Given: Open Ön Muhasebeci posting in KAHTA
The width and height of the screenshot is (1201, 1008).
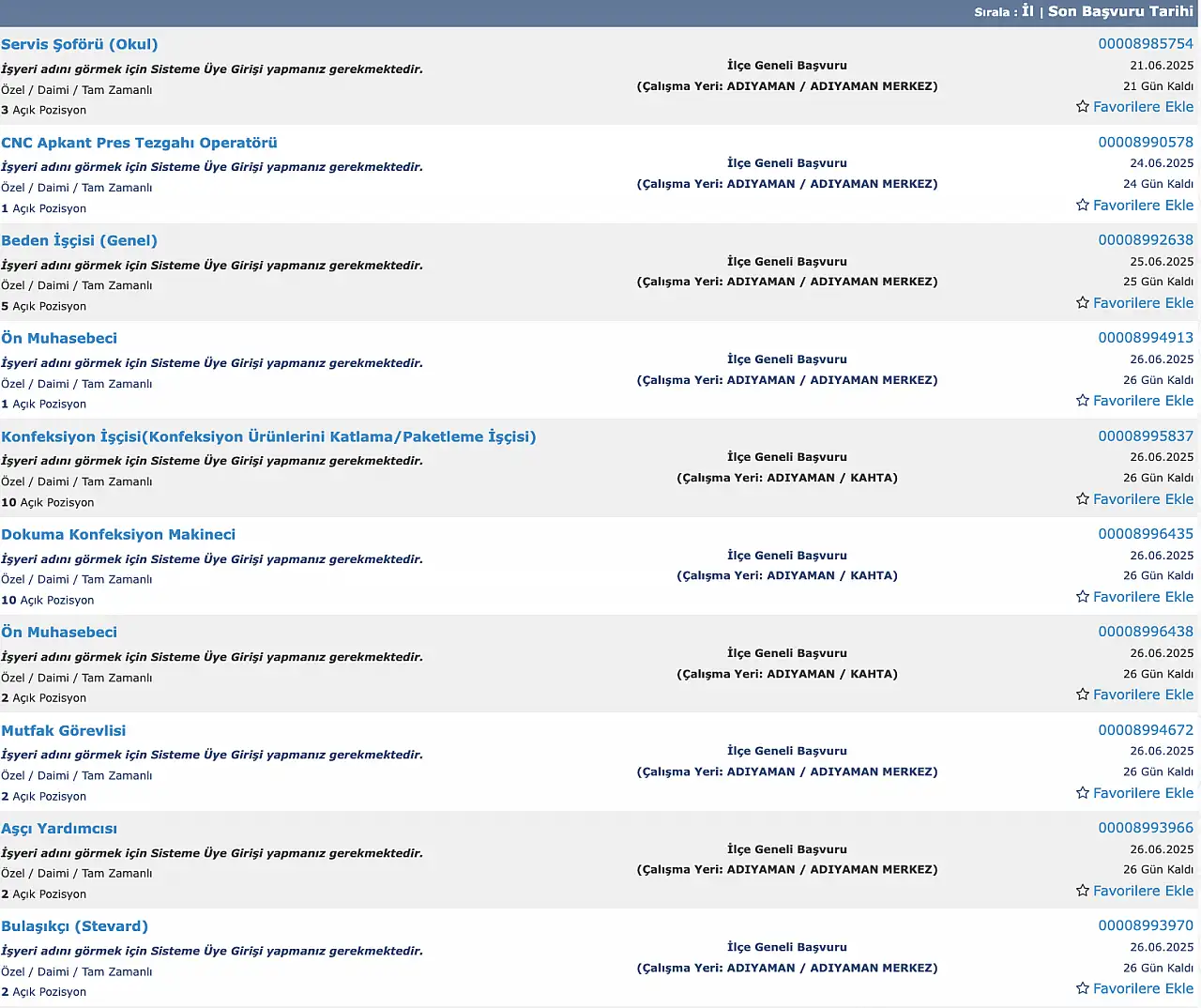Looking at the screenshot, I should pyautogui.click(x=59, y=632).
